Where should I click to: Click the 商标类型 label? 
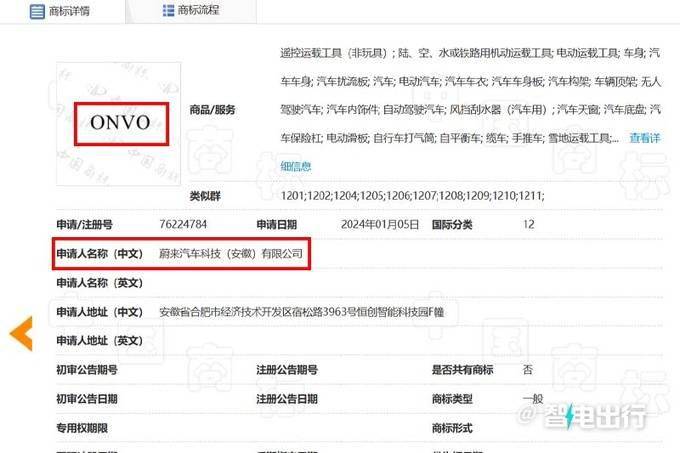coord(452,399)
